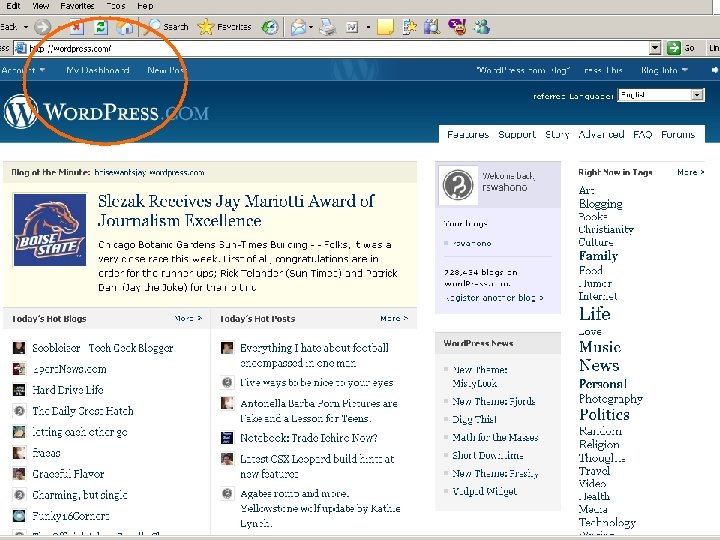Open Charming, but single blog
This screenshot has height=540, width=720.
pyautogui.click(x=79, y=495)
